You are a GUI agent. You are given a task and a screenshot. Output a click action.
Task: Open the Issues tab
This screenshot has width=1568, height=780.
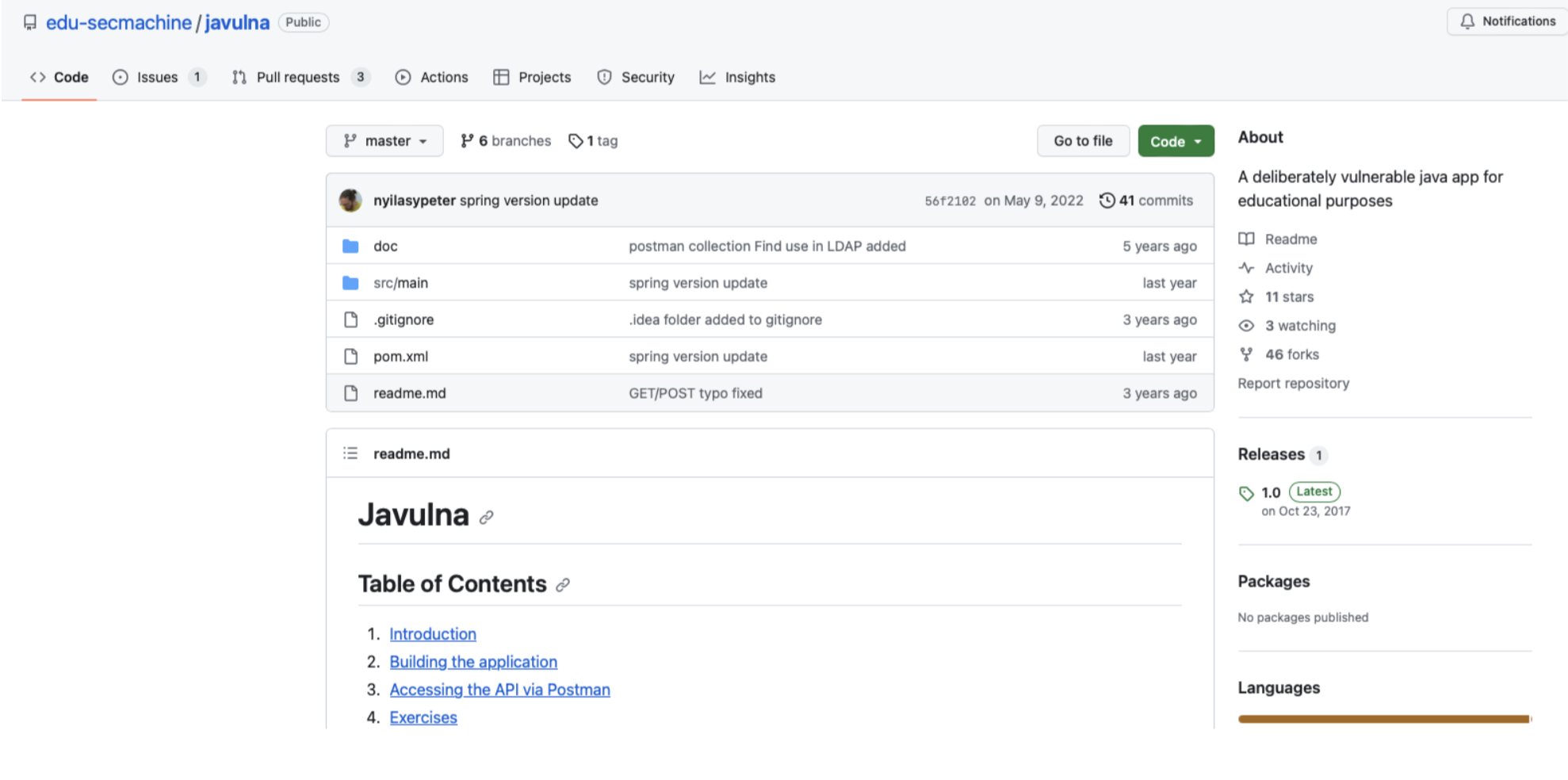click(159, 77)
